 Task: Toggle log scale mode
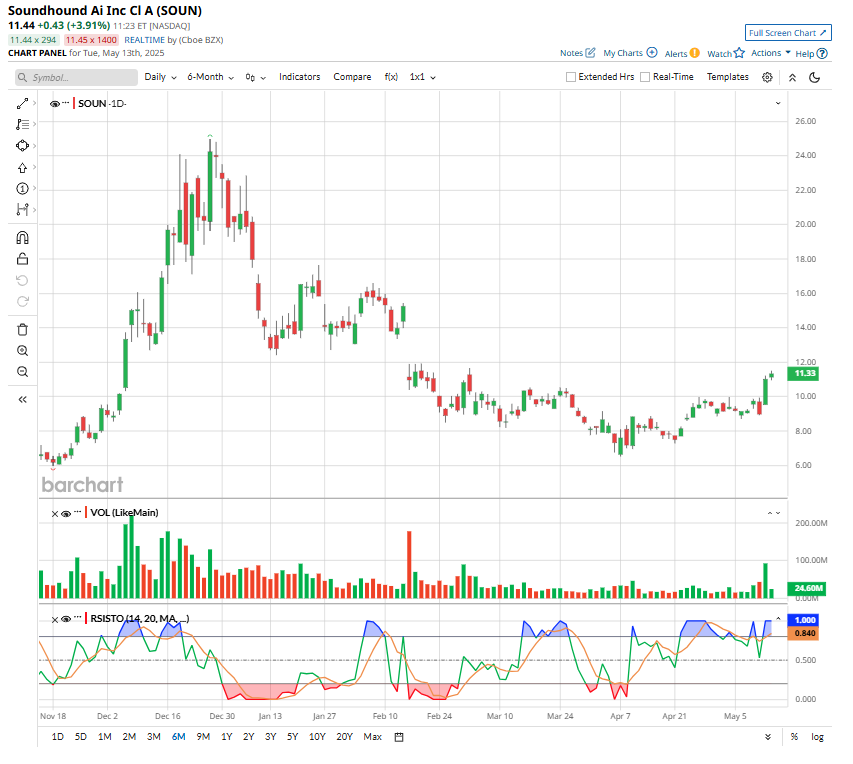point(817,737)
